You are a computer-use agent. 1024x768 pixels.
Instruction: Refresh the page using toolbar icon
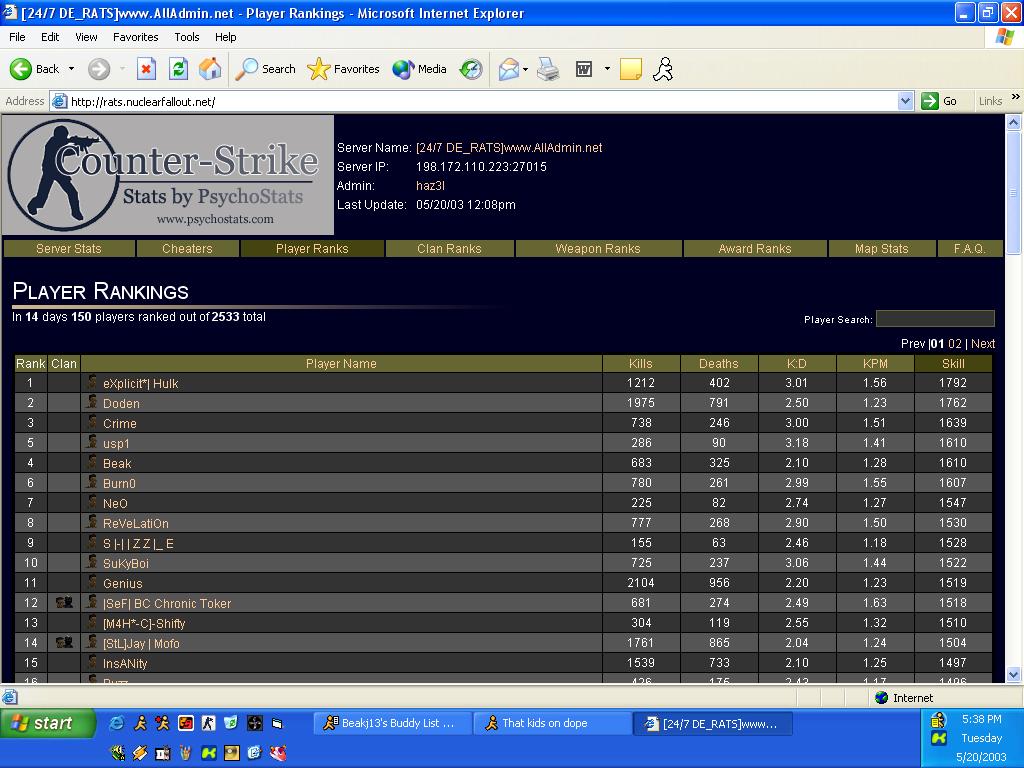pos(178,69)
